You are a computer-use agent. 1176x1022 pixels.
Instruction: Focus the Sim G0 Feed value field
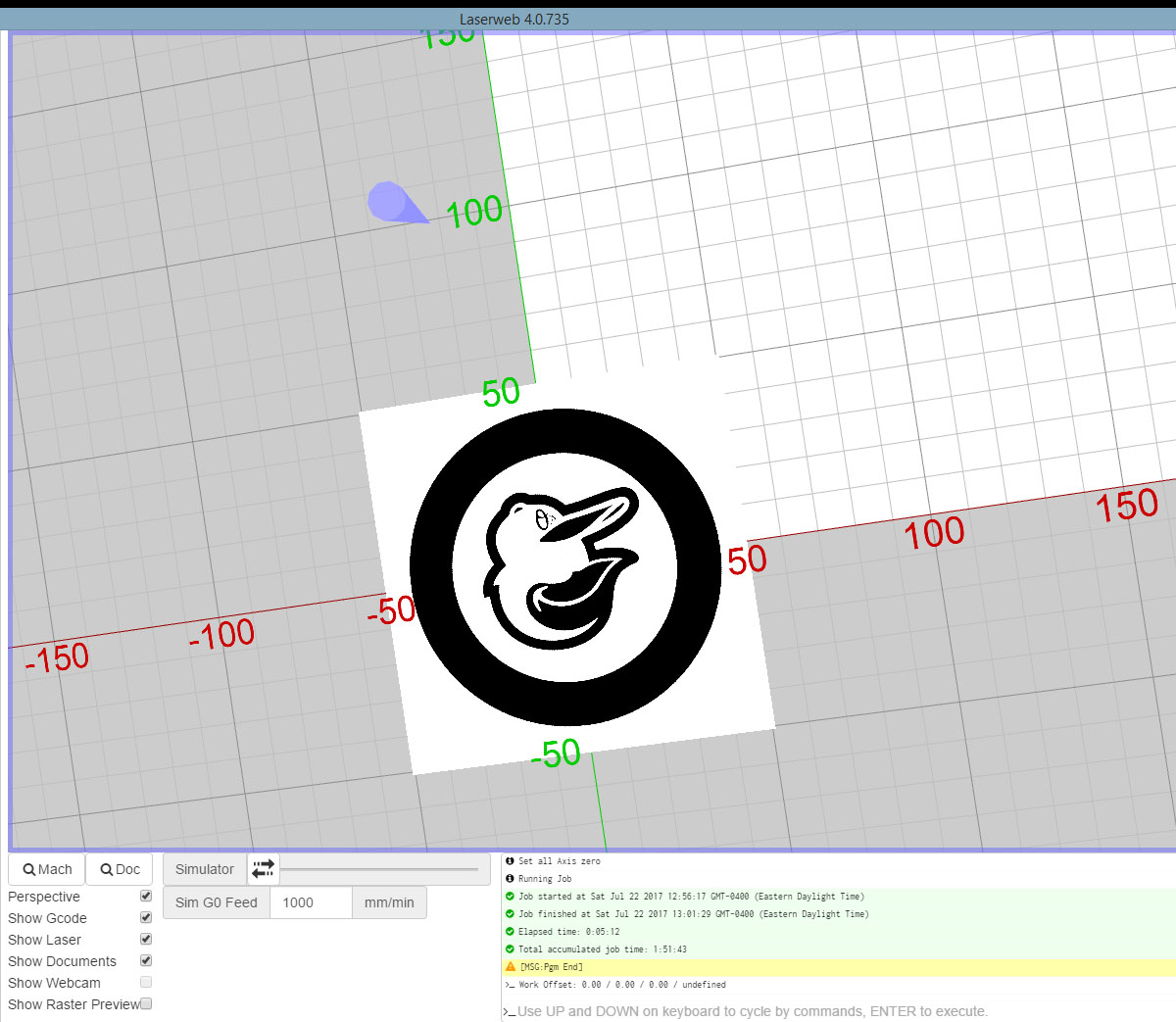point(311,902)
